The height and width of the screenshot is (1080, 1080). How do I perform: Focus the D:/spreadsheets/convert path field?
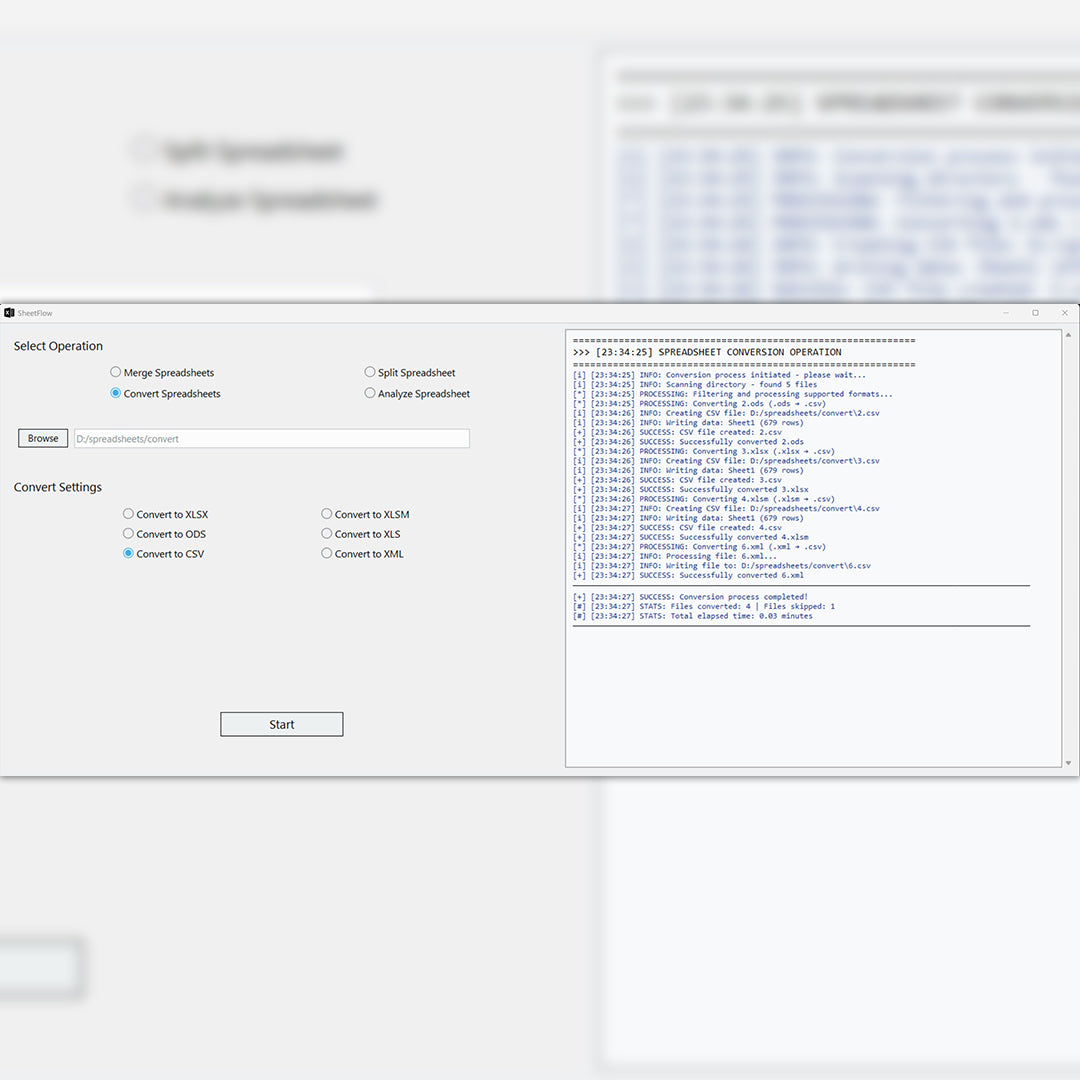pyautogui.click(x=272, y=439)
